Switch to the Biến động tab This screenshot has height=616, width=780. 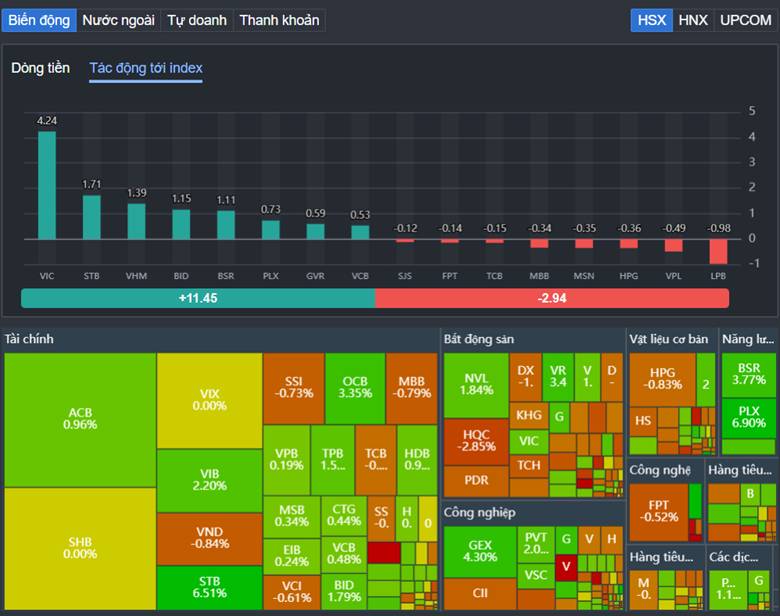(39, 20)
